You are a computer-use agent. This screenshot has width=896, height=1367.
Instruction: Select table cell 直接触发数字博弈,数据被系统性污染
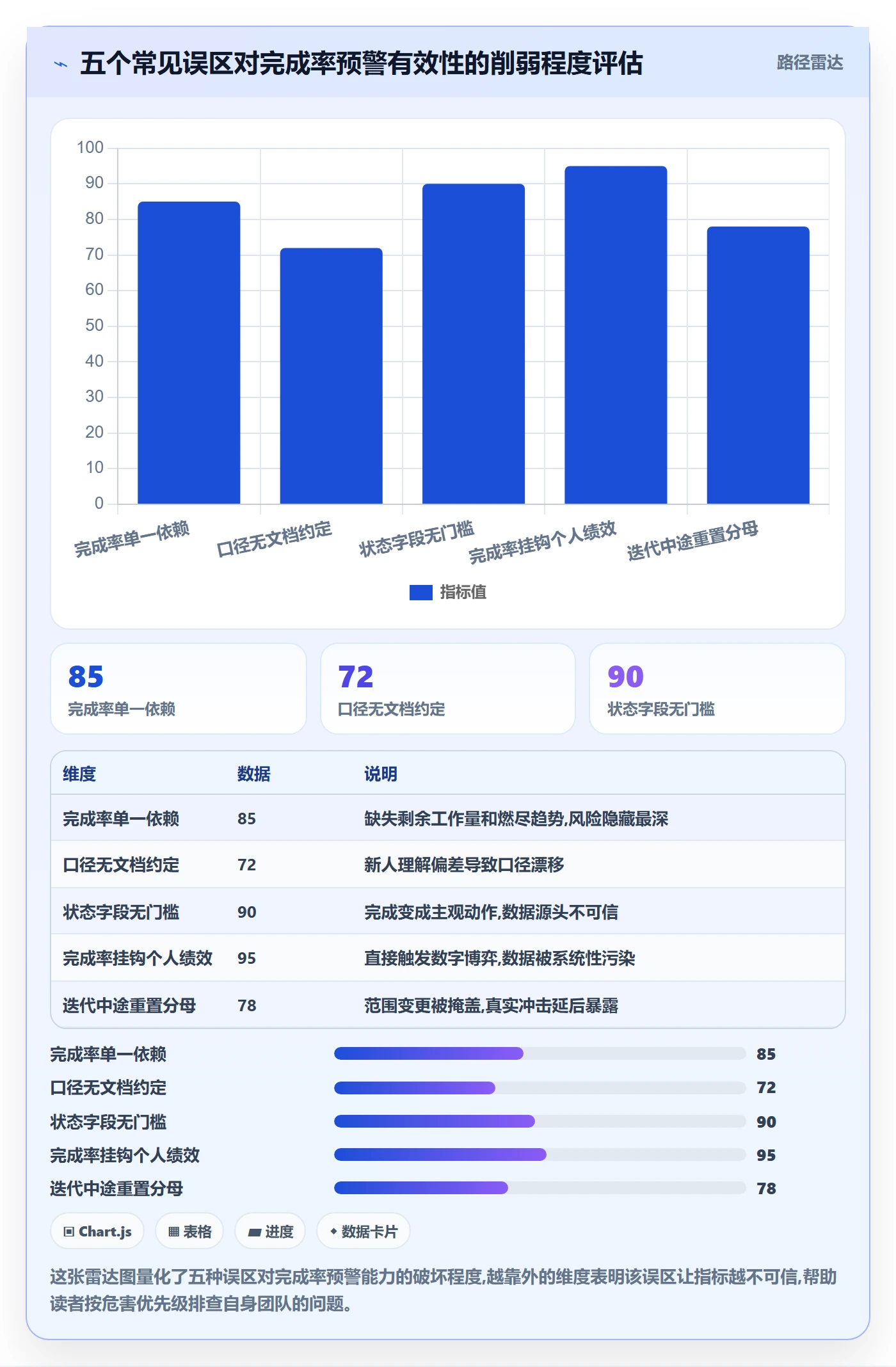[x=499, y=958]
